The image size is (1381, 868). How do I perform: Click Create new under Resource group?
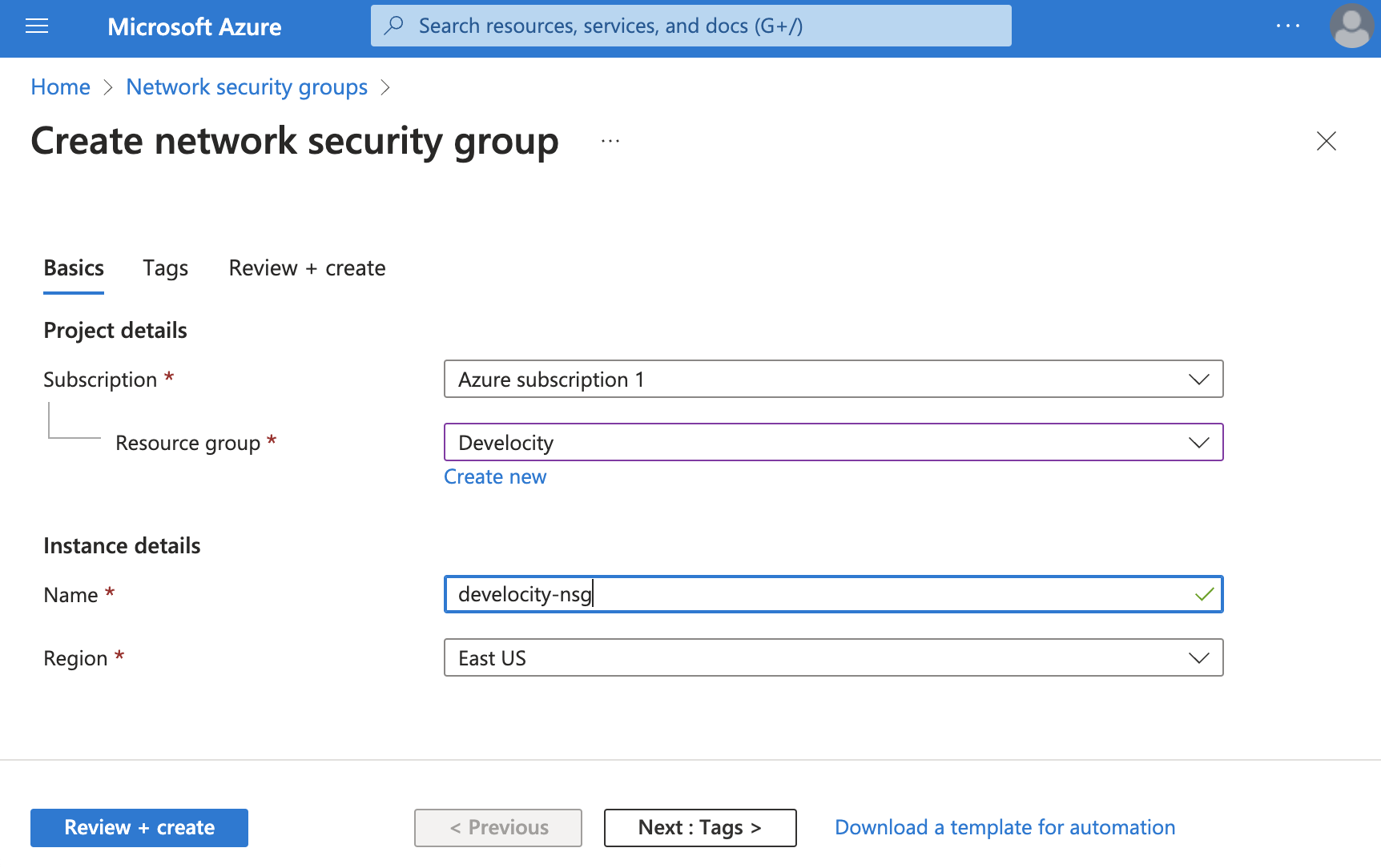(495, 476)
